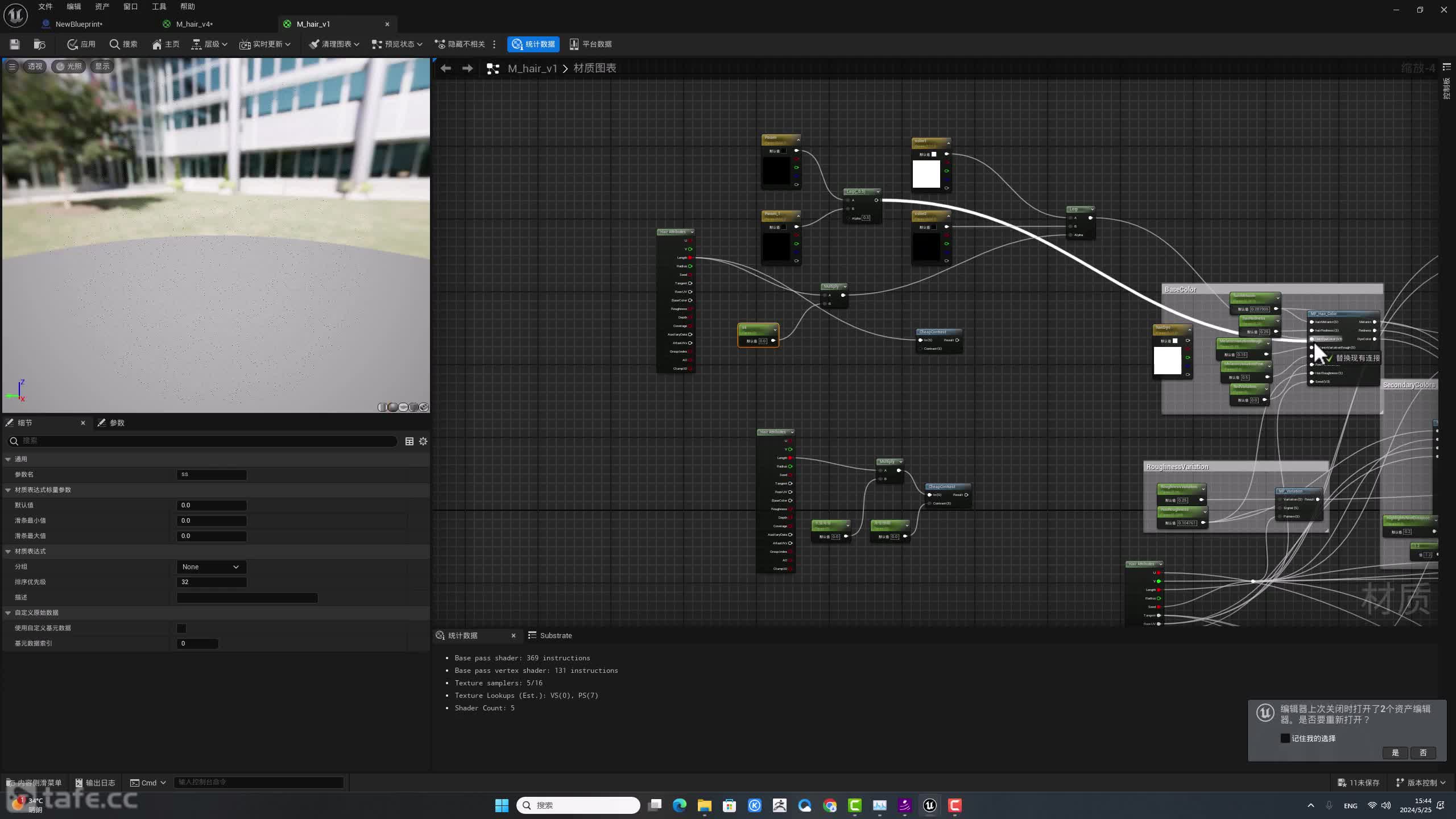Screen dimensions: 1456x819
Task: Click the graph forward navigation arrow
Action: pos(468,68)
